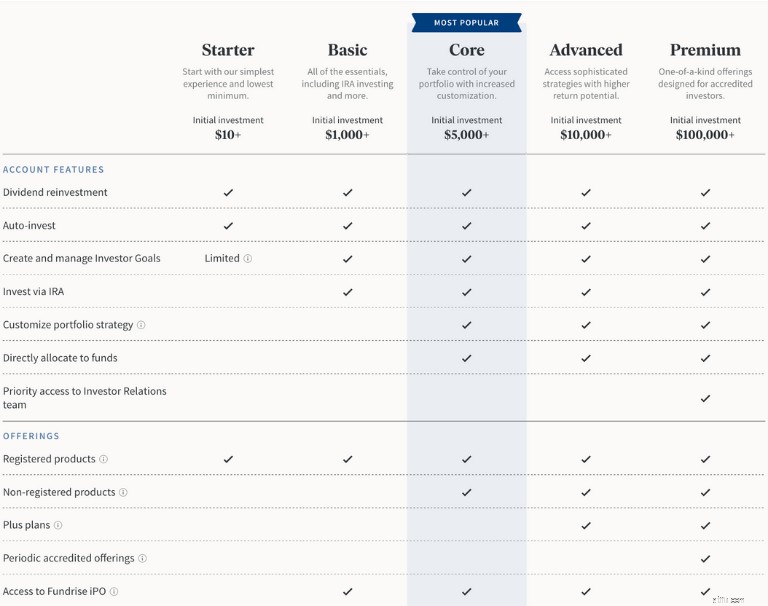Click the Dividend reinvestment row label

tap(55, 192)
